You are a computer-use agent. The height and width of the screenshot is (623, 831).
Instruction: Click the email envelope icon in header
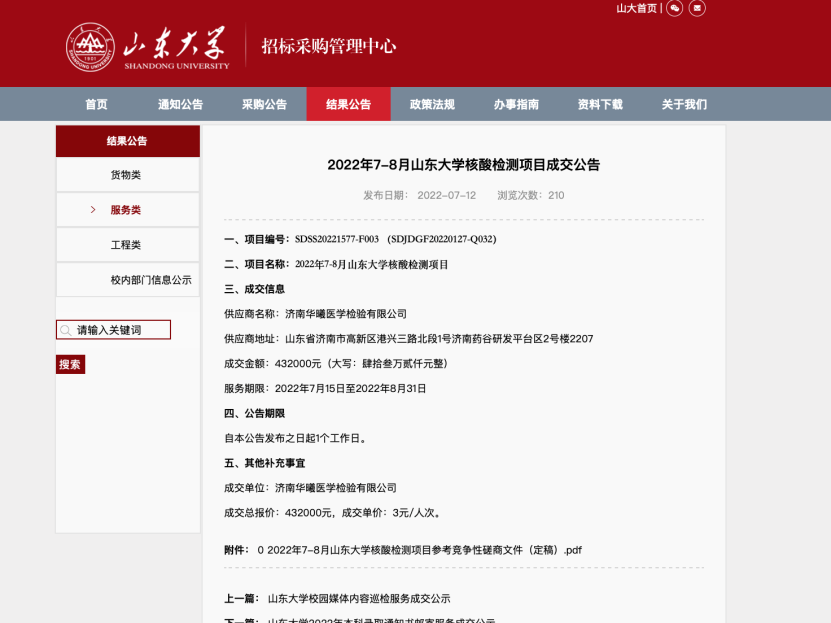tap(697, 8)
